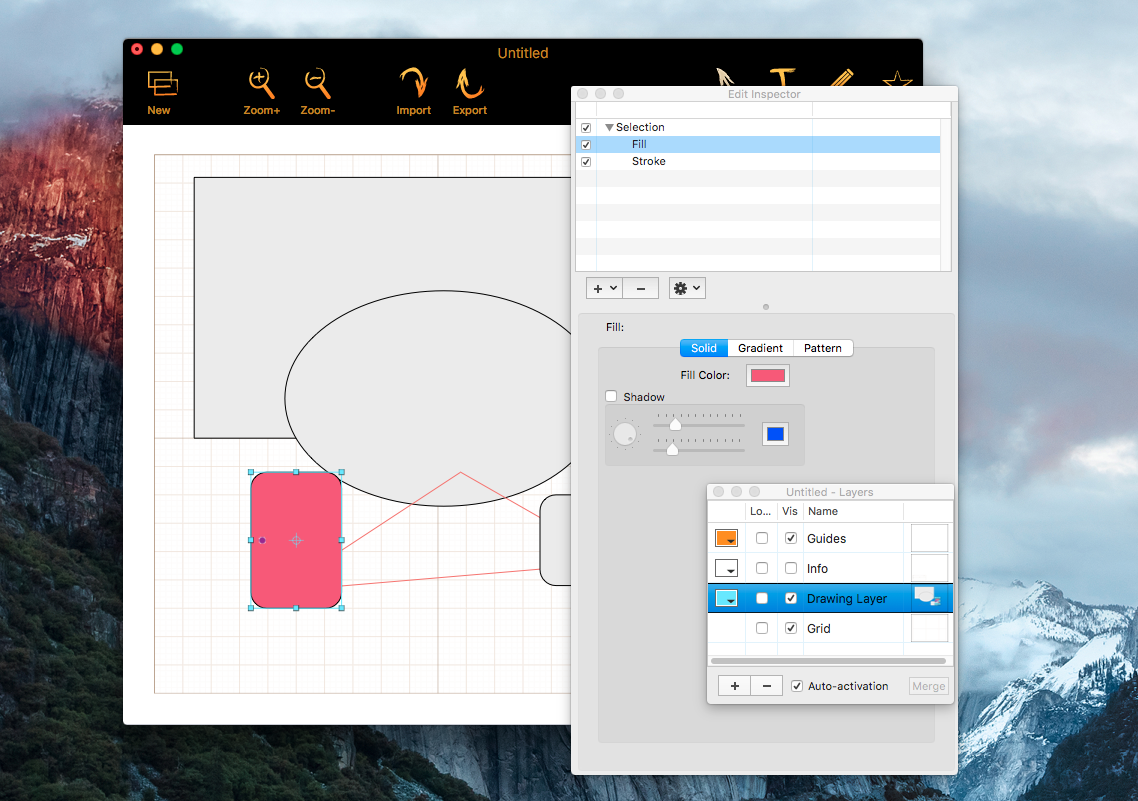Select the Pencil tool in toolbar
Image resolution: width=1138 pixels, height=801 pixels.
click(x=840, y=78)
